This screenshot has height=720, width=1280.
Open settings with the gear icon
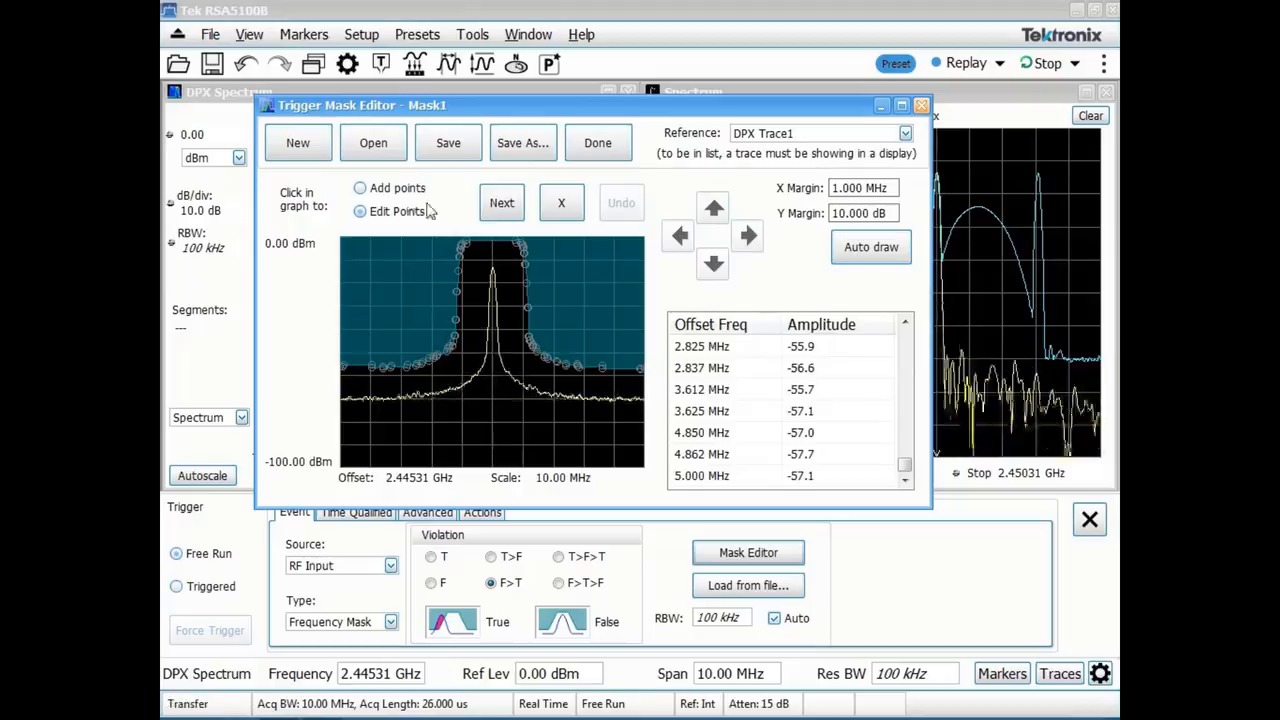tap(347, 63)
